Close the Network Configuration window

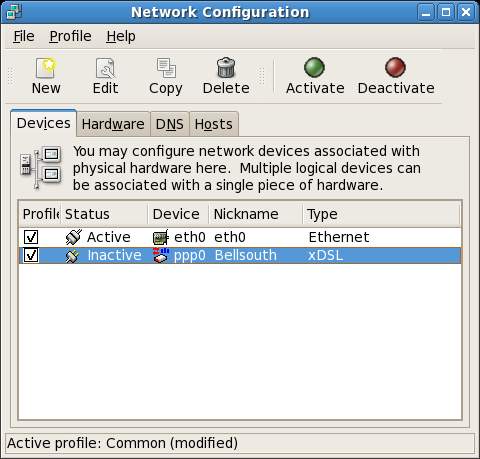coord(466,13)
